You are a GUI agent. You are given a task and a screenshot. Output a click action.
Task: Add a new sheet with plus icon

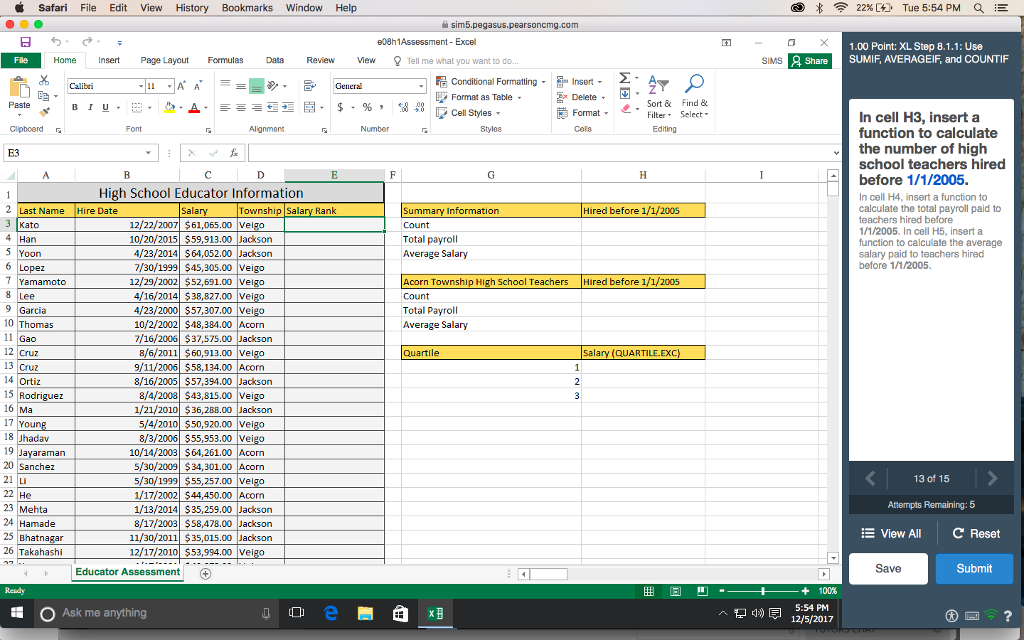coord(206,573)
